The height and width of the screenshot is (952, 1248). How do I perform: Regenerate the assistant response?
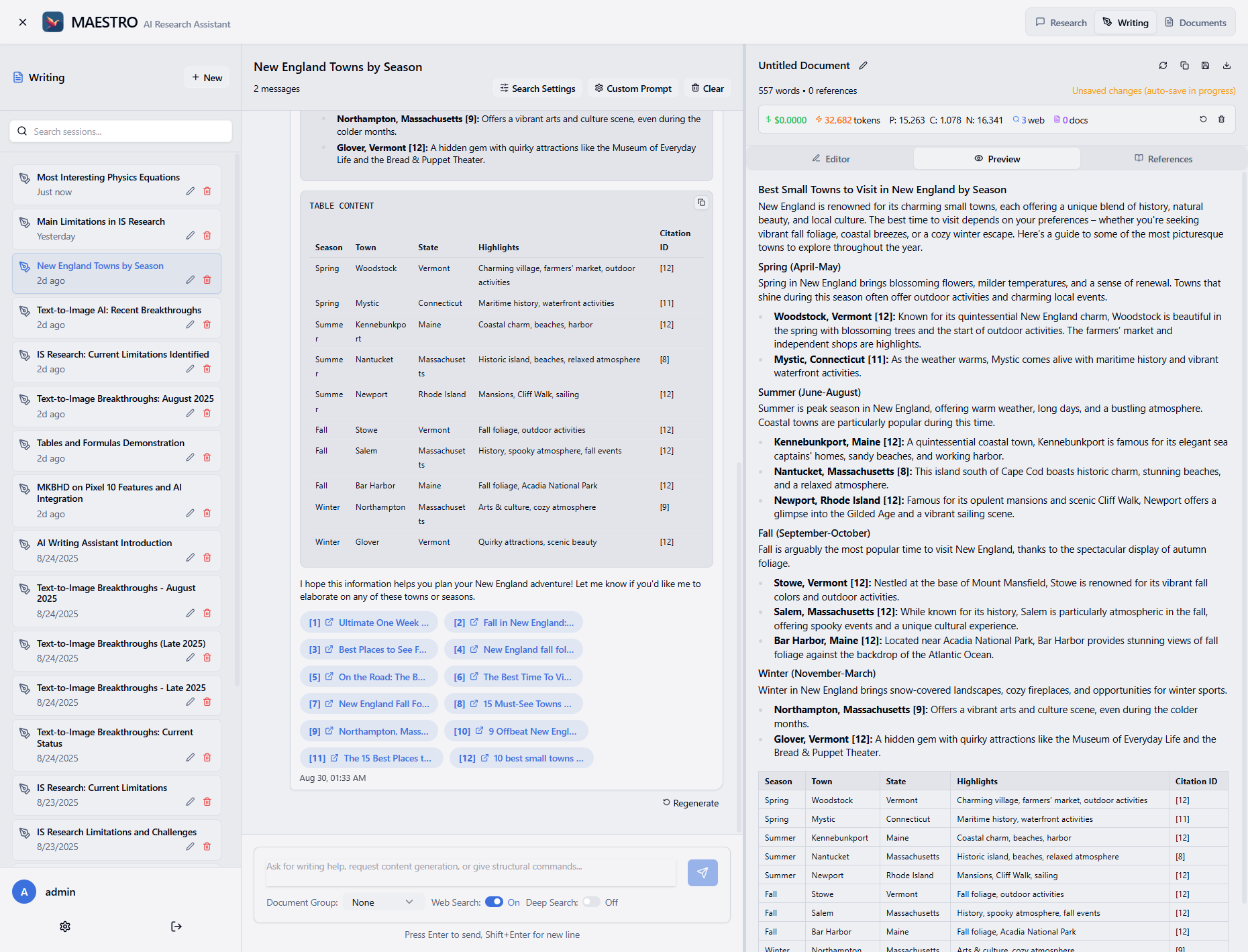690,803
